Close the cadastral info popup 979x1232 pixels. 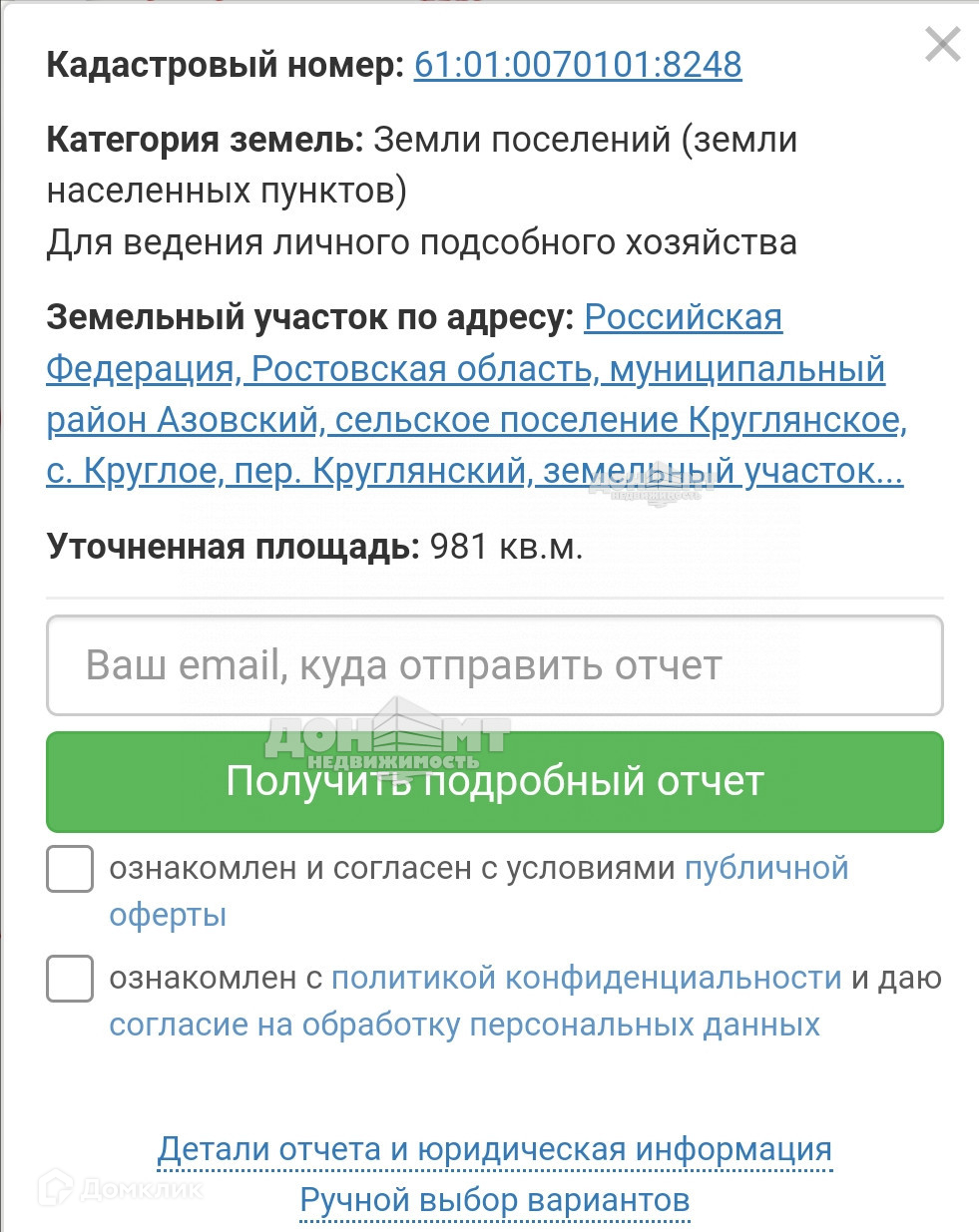[x=942, y=45]
